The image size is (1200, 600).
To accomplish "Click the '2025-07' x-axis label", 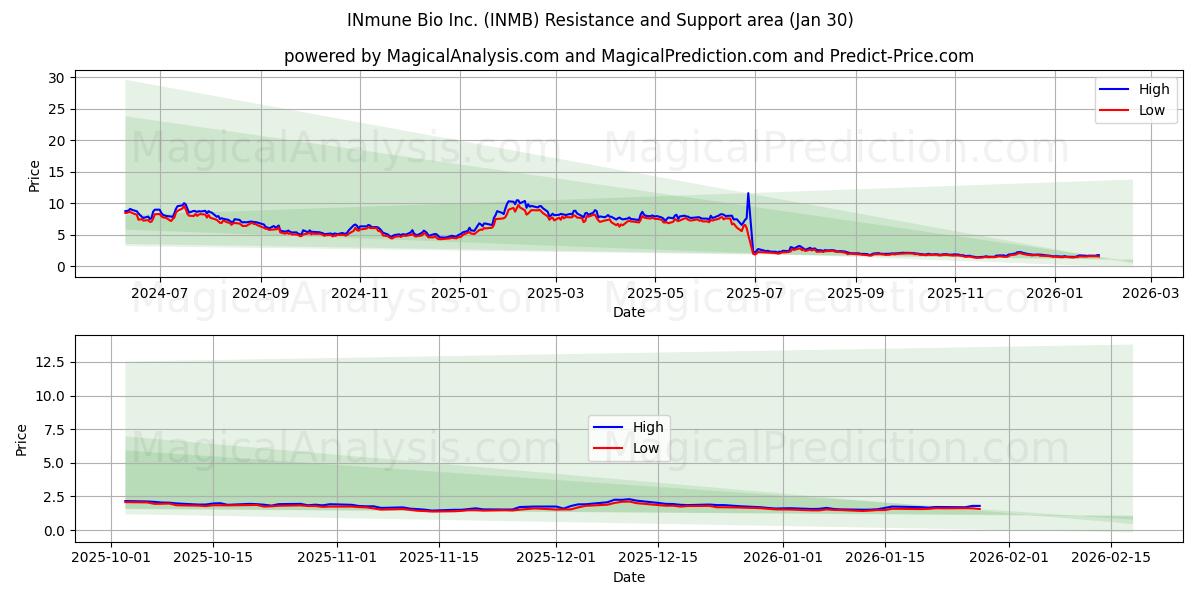I will 755,293.
